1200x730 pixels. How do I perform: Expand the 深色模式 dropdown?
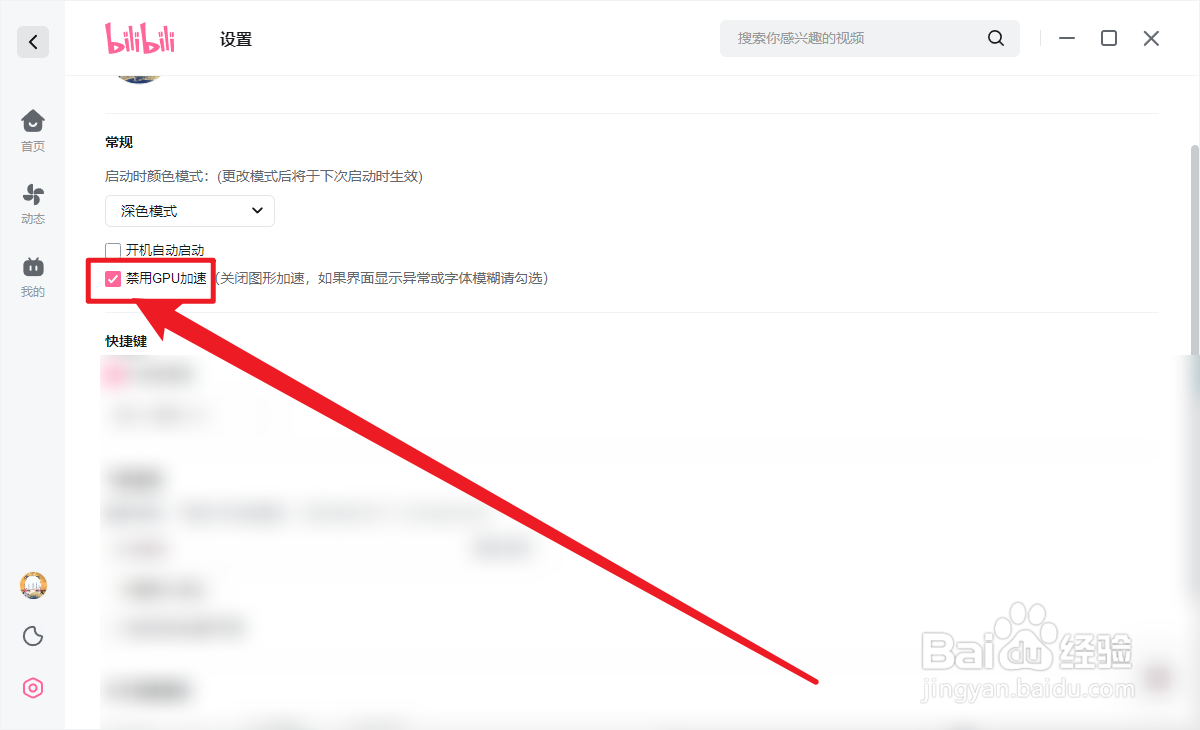[190, 211]
